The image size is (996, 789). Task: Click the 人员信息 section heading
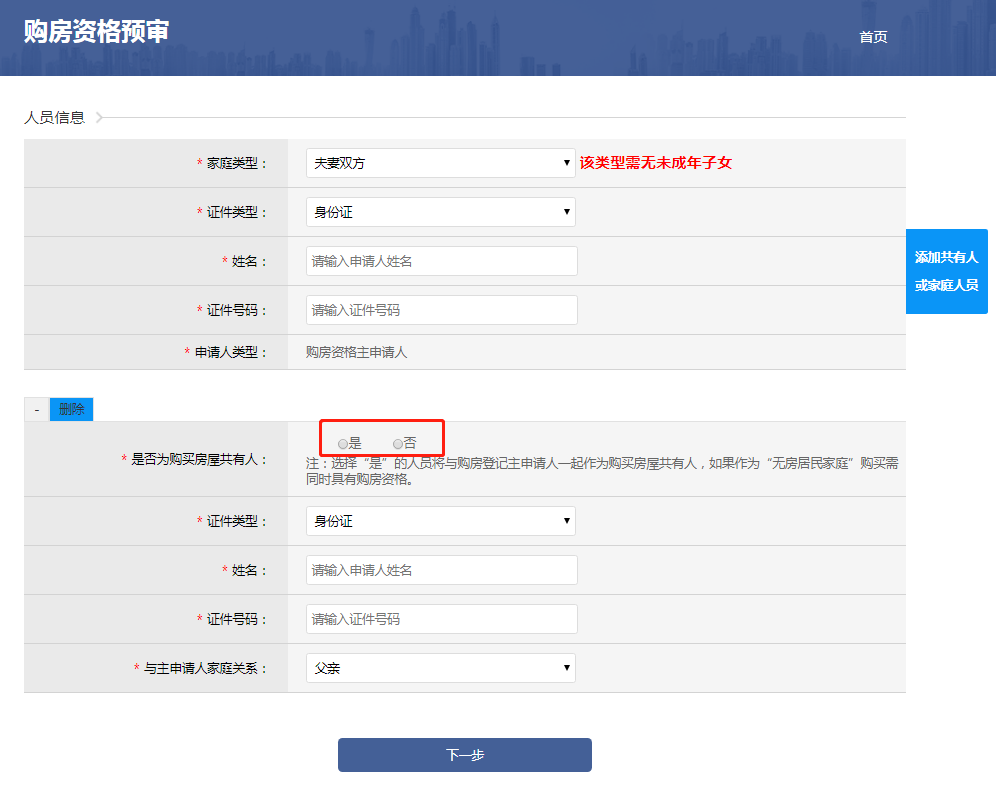click(54, 118)
